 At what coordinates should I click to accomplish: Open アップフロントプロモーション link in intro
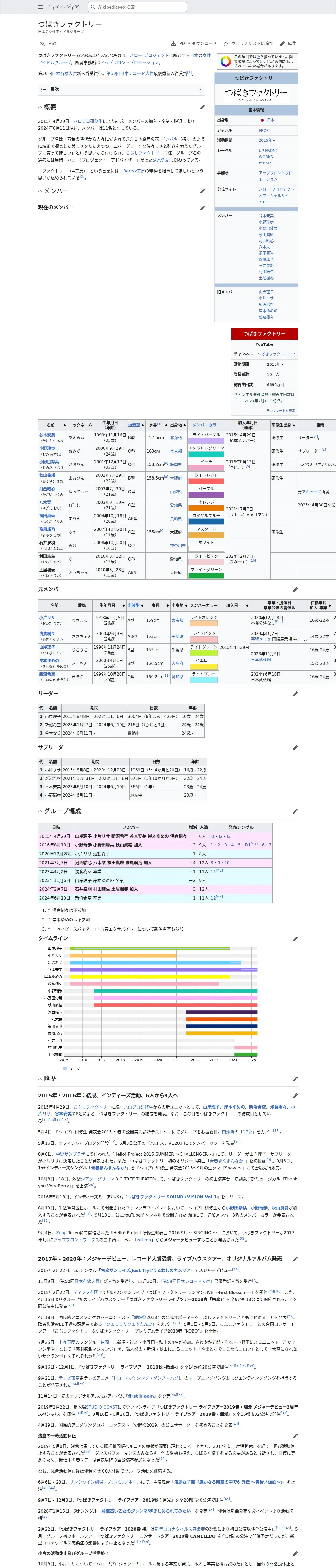click(x=129, y=62)
